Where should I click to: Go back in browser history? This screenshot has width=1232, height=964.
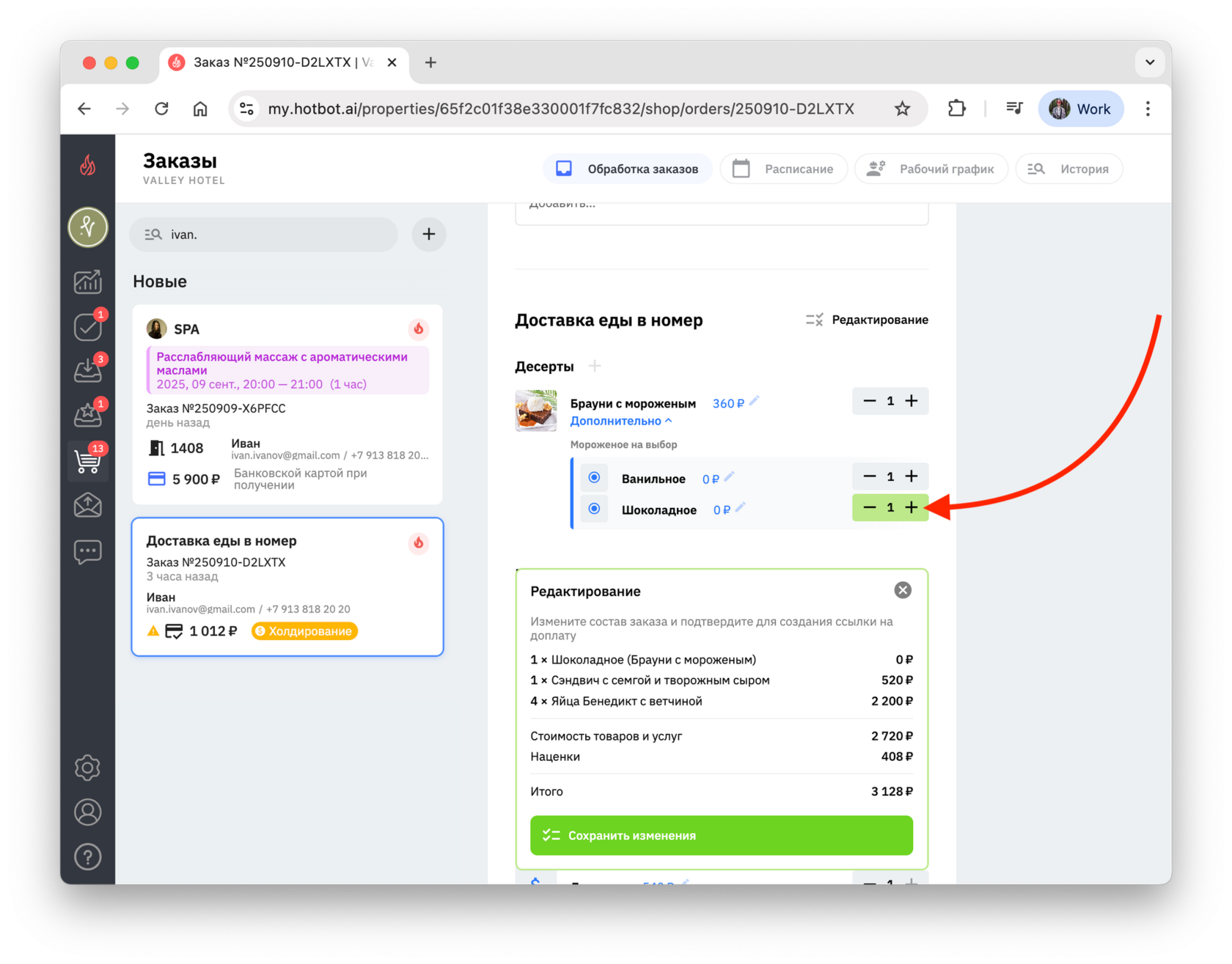[84, 109]
